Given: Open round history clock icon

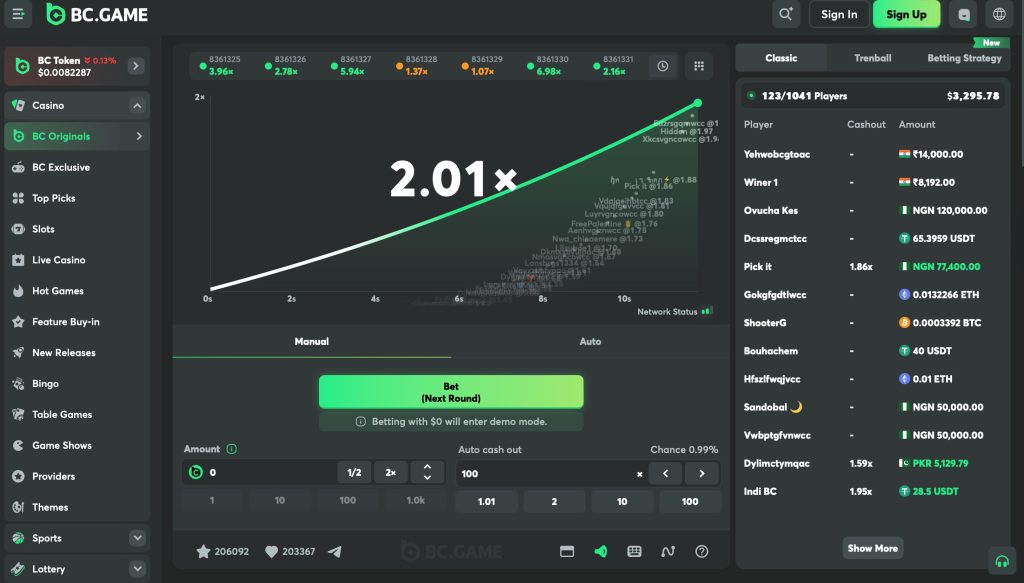Looking at the screenshot, I should tap(662, 66).
